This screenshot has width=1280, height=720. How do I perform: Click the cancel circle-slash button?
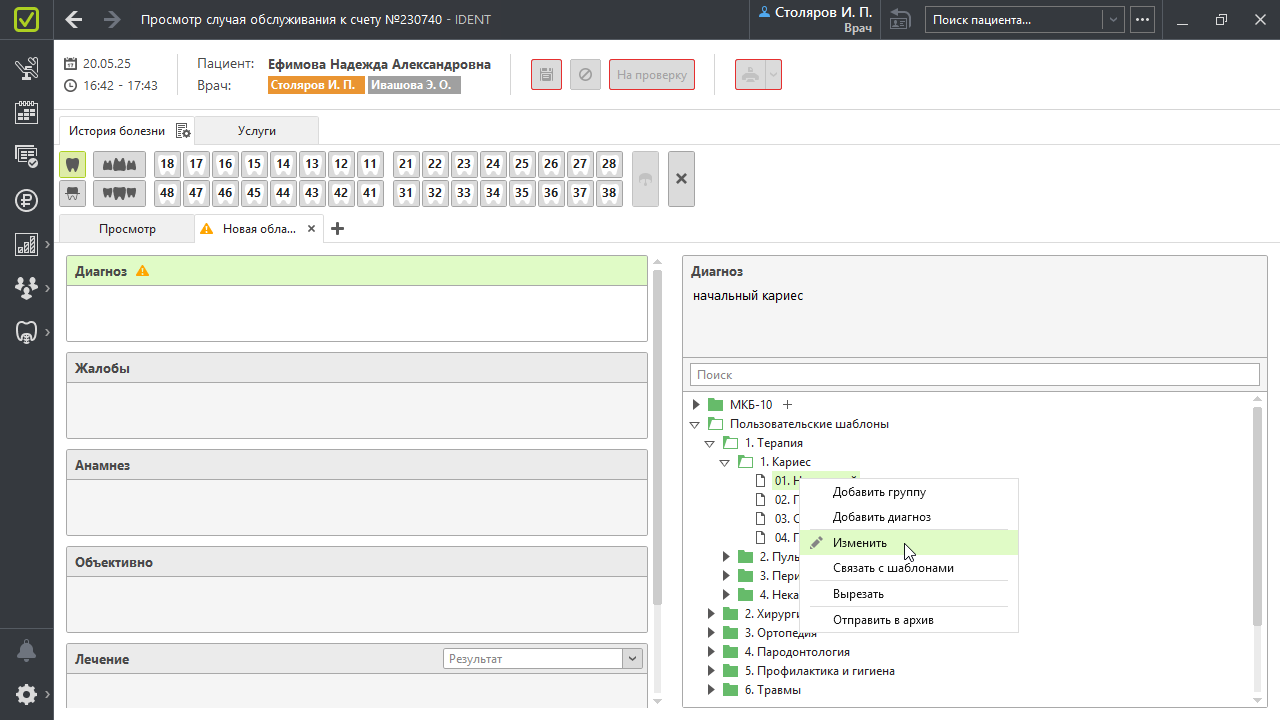[x=585, y=74]
